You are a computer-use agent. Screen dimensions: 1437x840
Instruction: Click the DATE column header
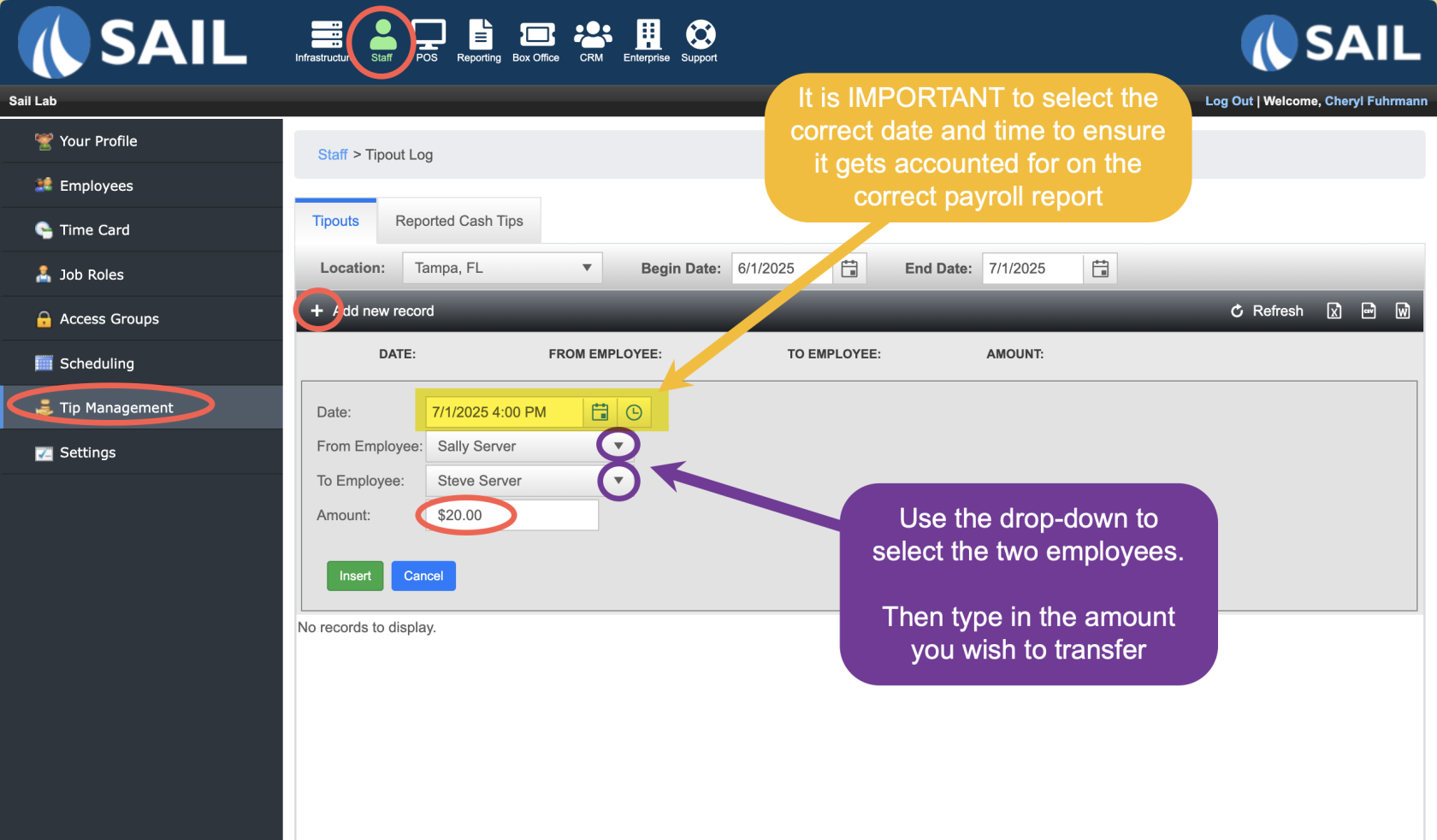point(398,354)
